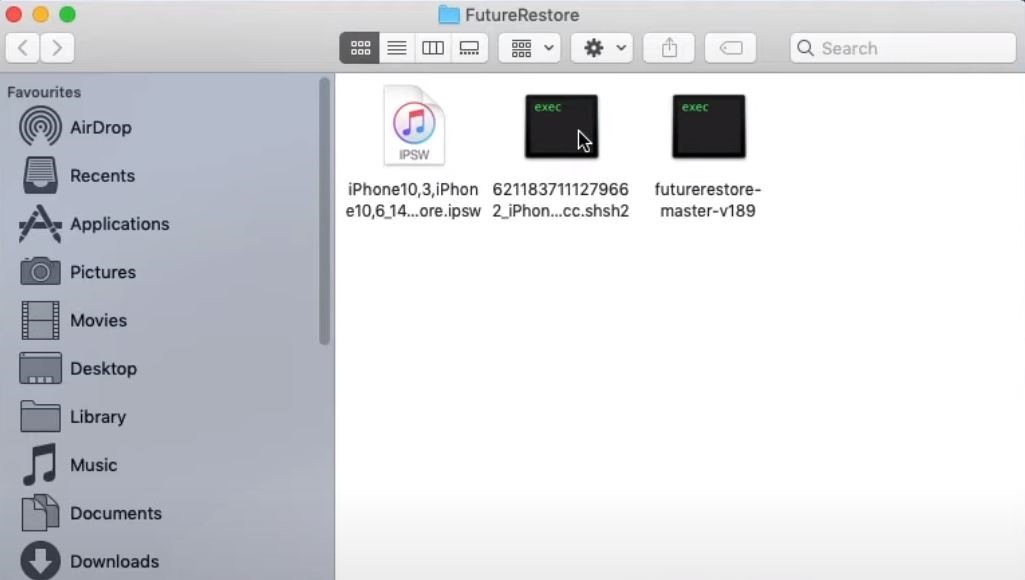The height and width of the screenshot is (580, 1025).
Task: Click the Tags icon in the toolbar
Action: 730,47
